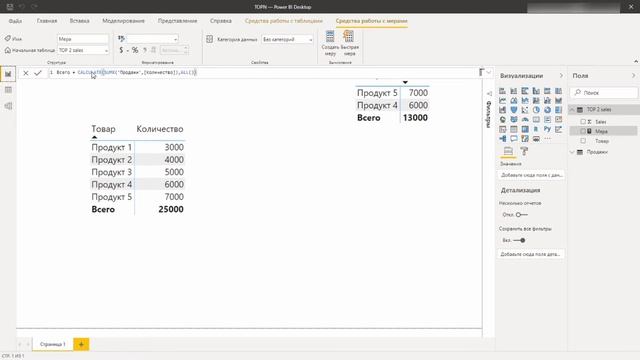Screen dimensions: 640x360
Task: Open the Главная ribbon tab
Action: click(x=47, y=21)
